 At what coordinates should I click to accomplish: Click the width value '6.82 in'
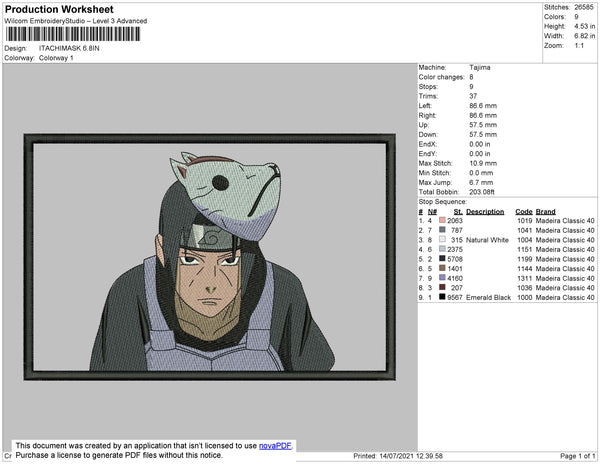585,36
